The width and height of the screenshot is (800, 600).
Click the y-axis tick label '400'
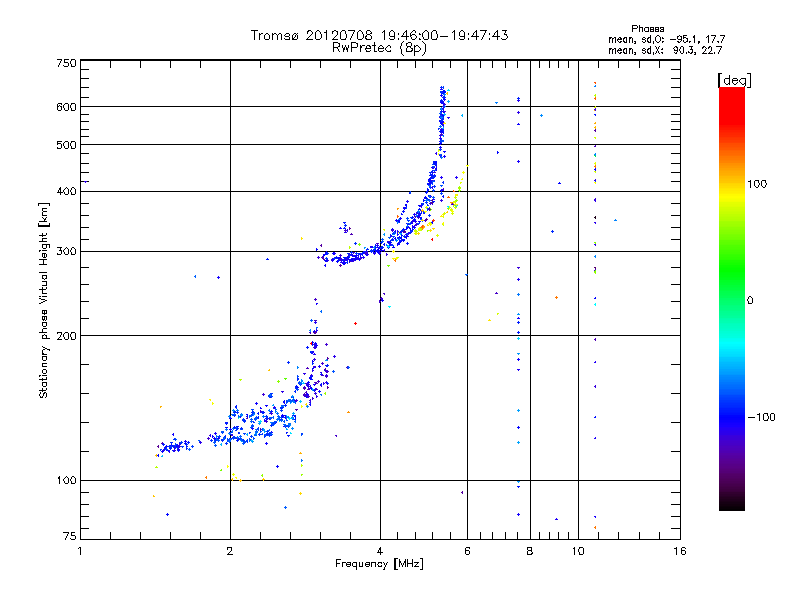tap(66, 192)
